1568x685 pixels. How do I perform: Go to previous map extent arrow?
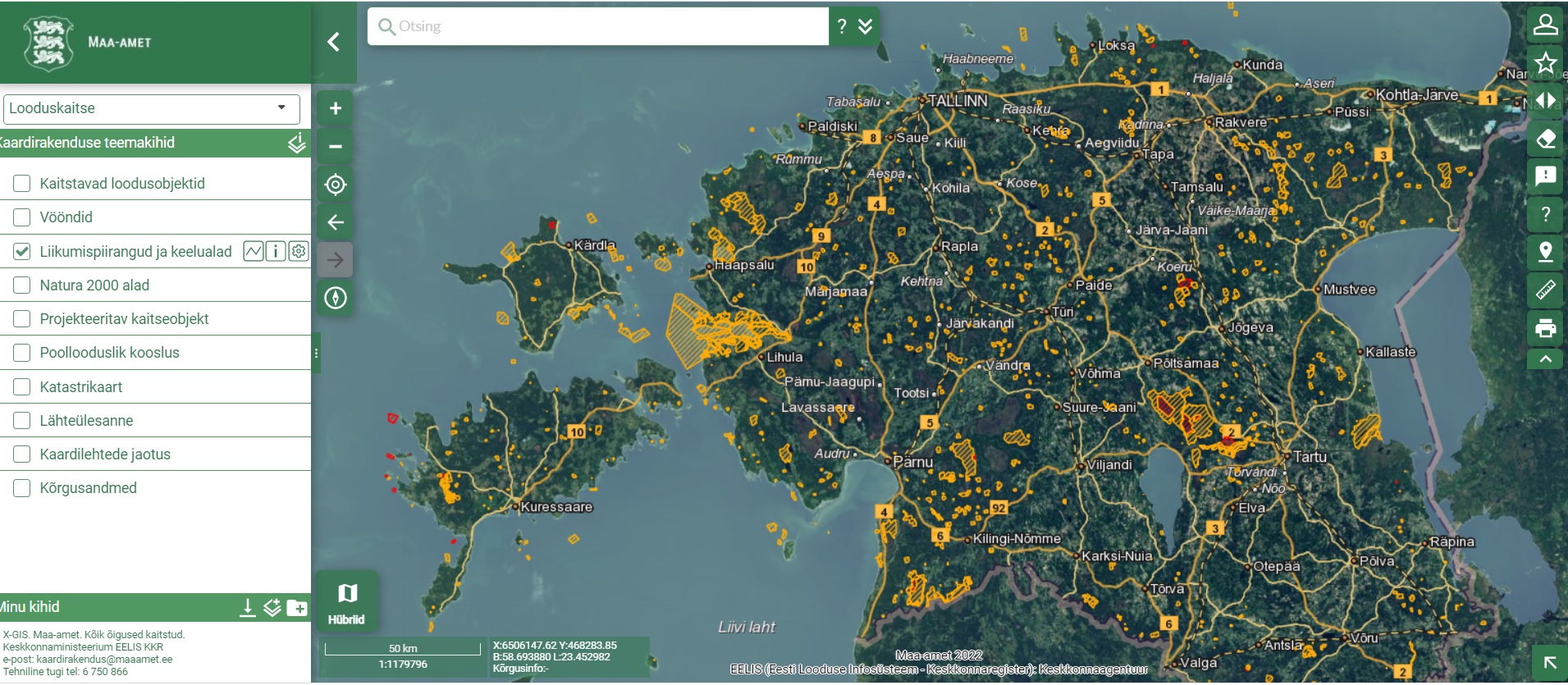[335, 222]
